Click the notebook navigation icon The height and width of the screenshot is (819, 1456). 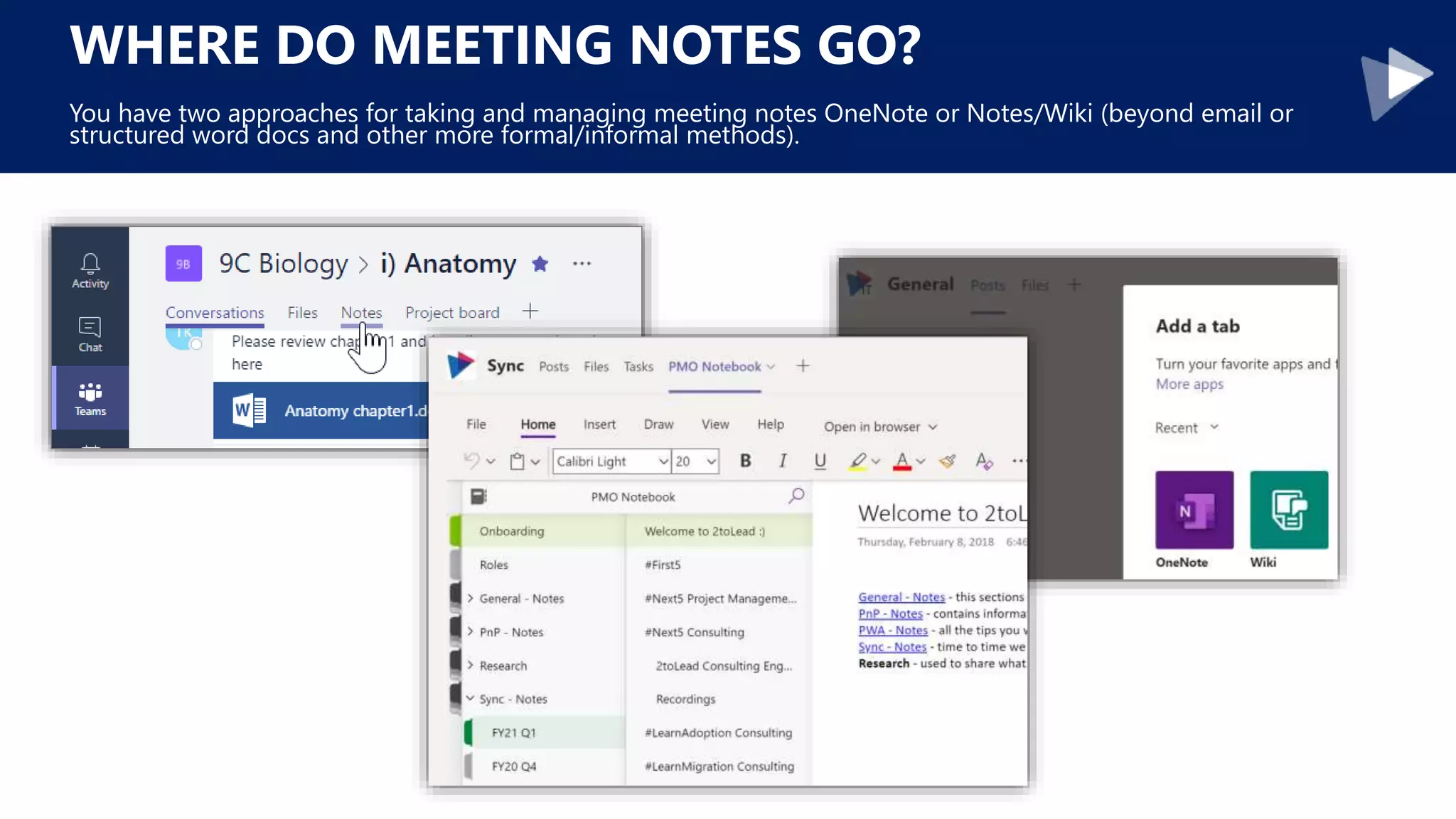(478, 496)
